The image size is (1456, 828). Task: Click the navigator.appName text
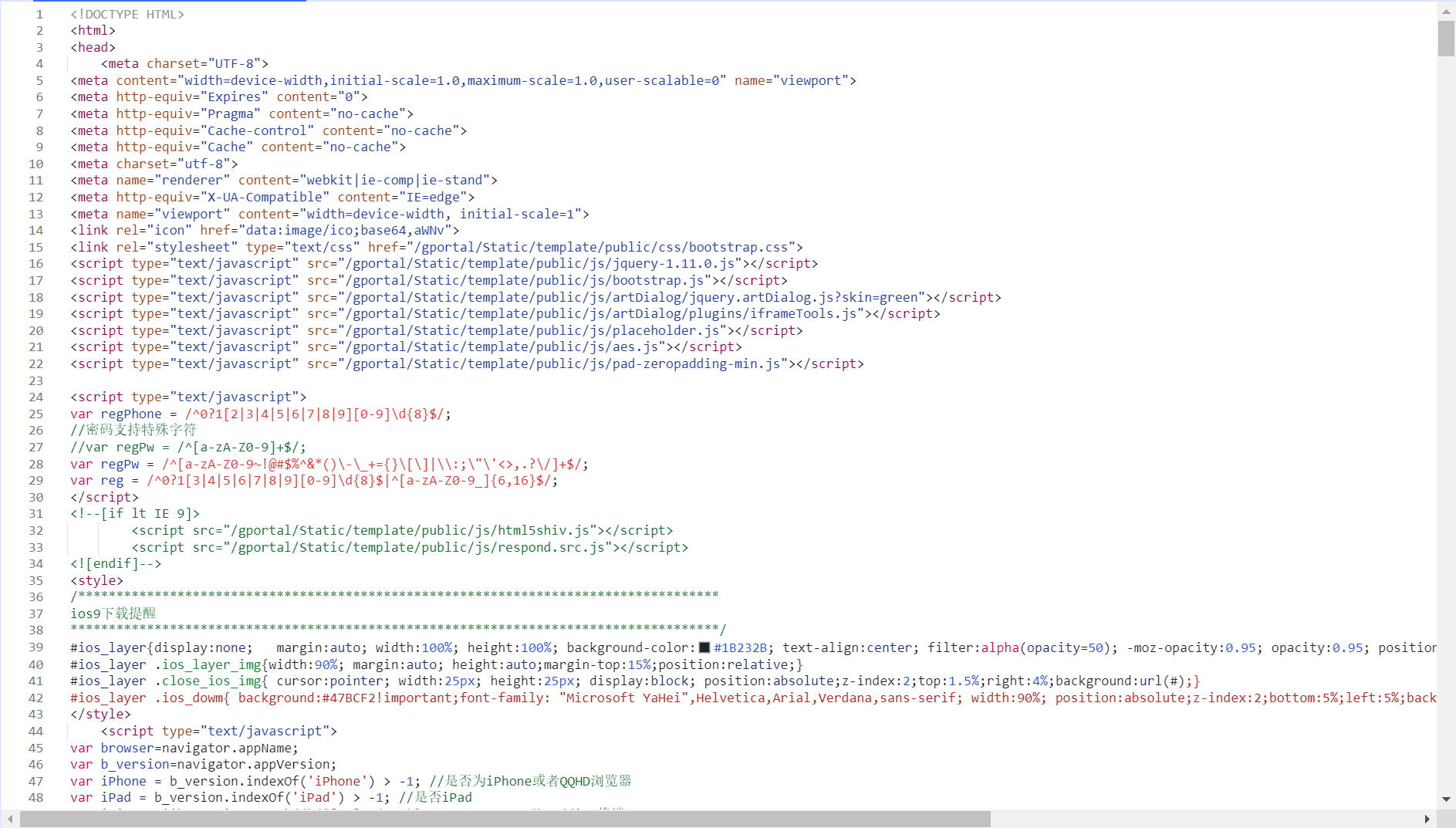pos(227,748)
